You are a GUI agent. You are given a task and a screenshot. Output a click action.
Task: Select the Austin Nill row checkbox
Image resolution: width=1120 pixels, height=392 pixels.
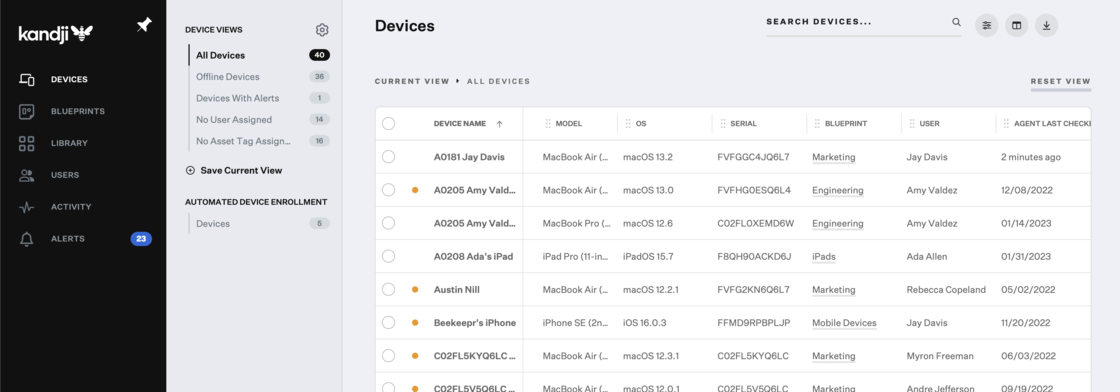click(388, 289)
